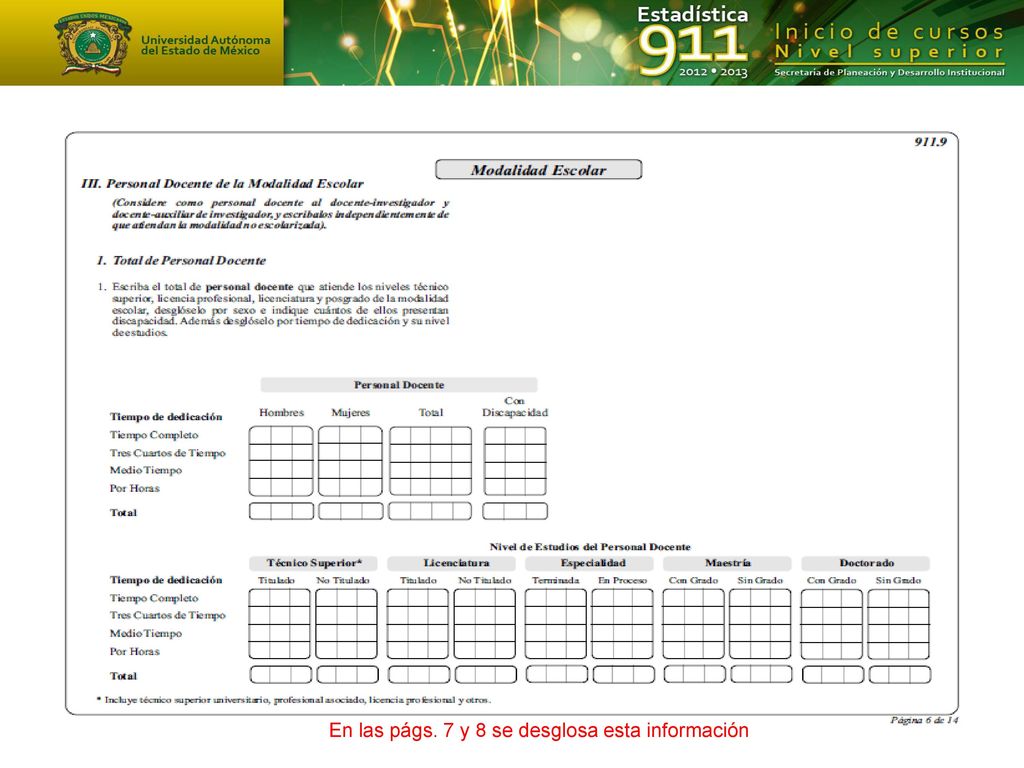Select Doctorado Con Grado field for Tres Cuartos de Tiempo
The width and height of the screenshot is (1024, 768).
pos(832,615)
